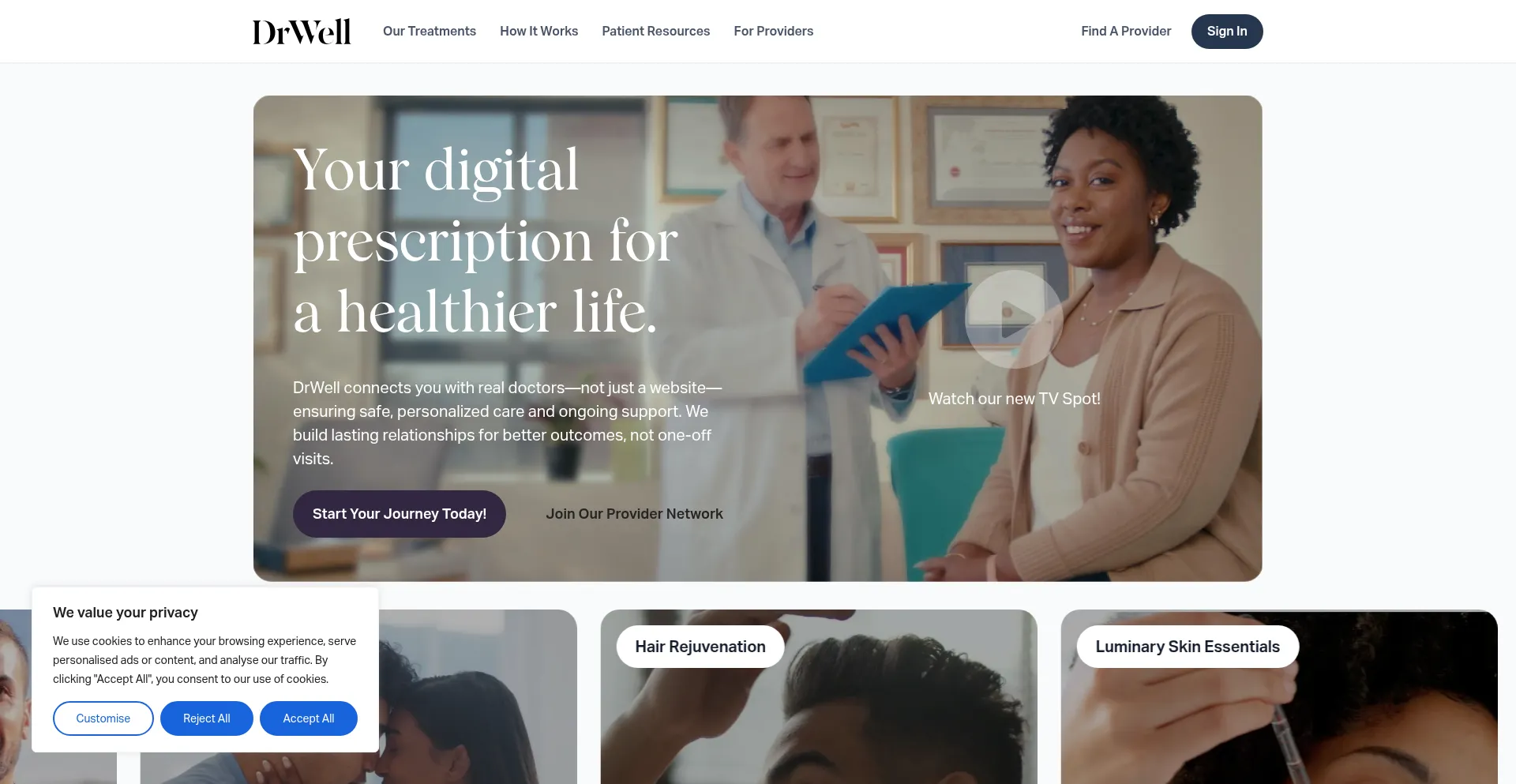Click Customise cookie preferences button
Screen dimensions: 1516x784
[x=103, y=718]
